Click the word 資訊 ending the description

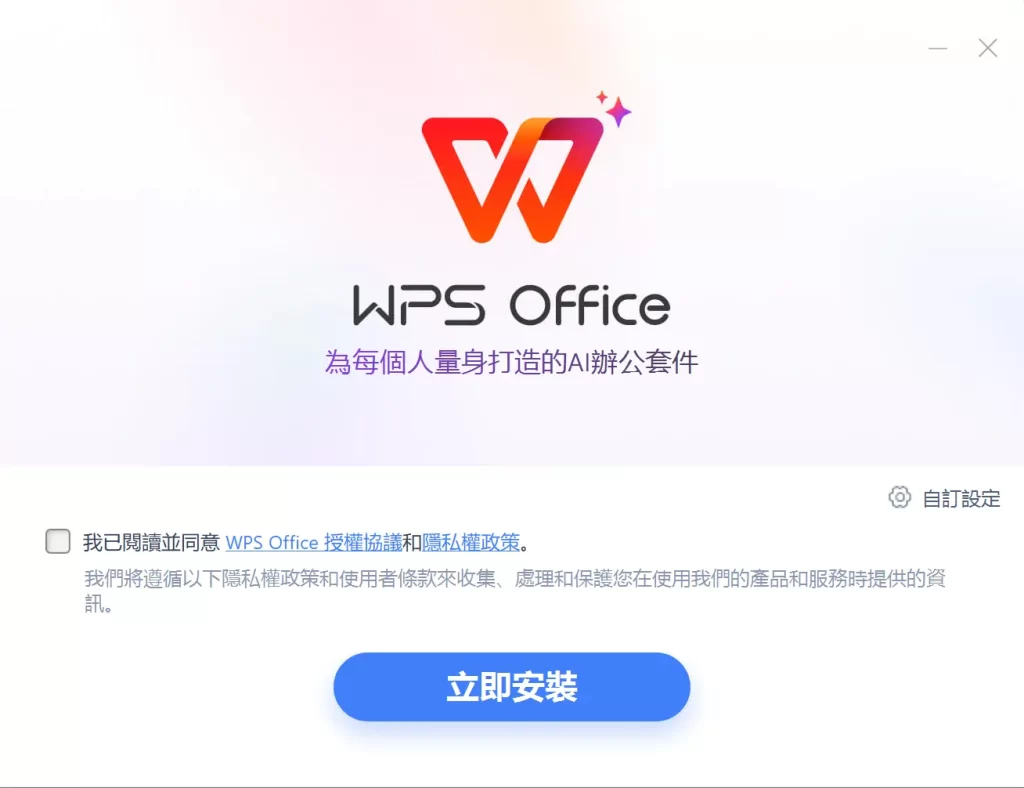click(x=936, y=578)
